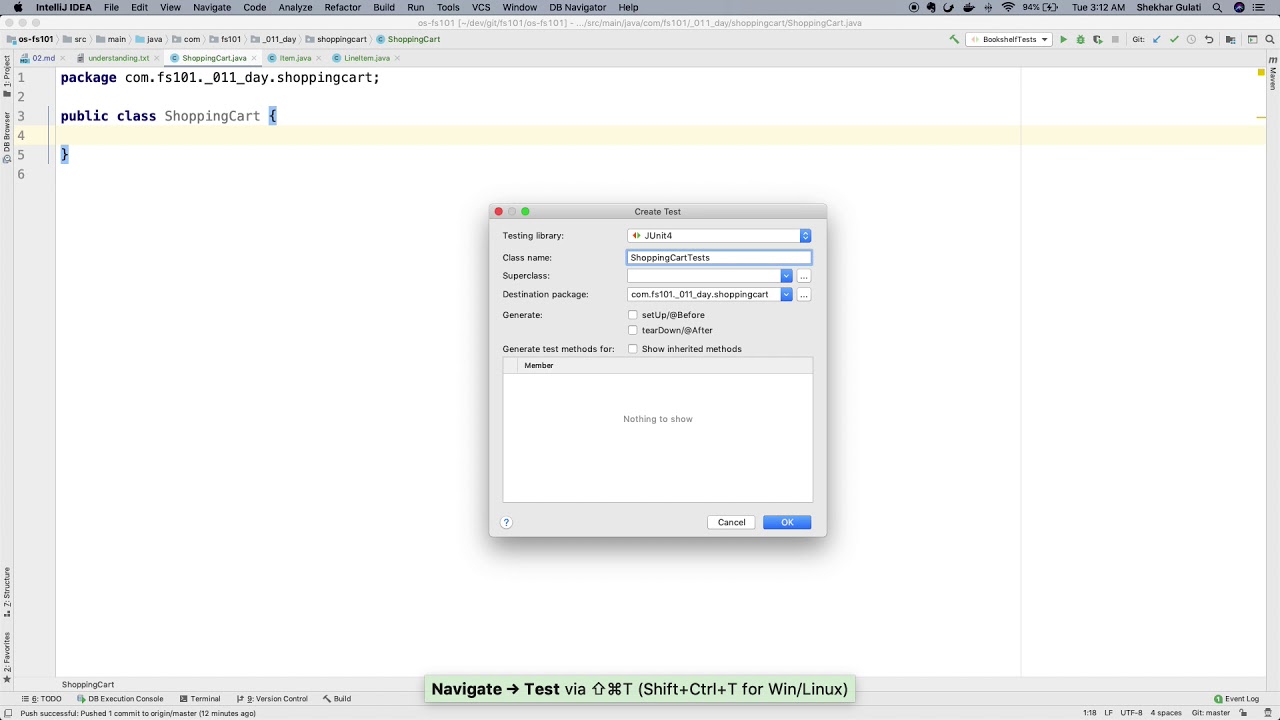Open the Git master branch selector
Image resolution: width=1280 pixels, height=720 pixels.
click(1211, 713)
